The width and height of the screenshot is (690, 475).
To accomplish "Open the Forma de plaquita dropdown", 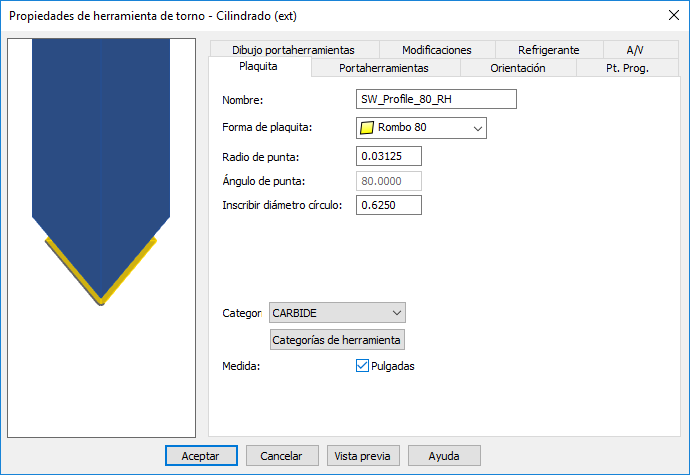I will (x=421, y=128).
